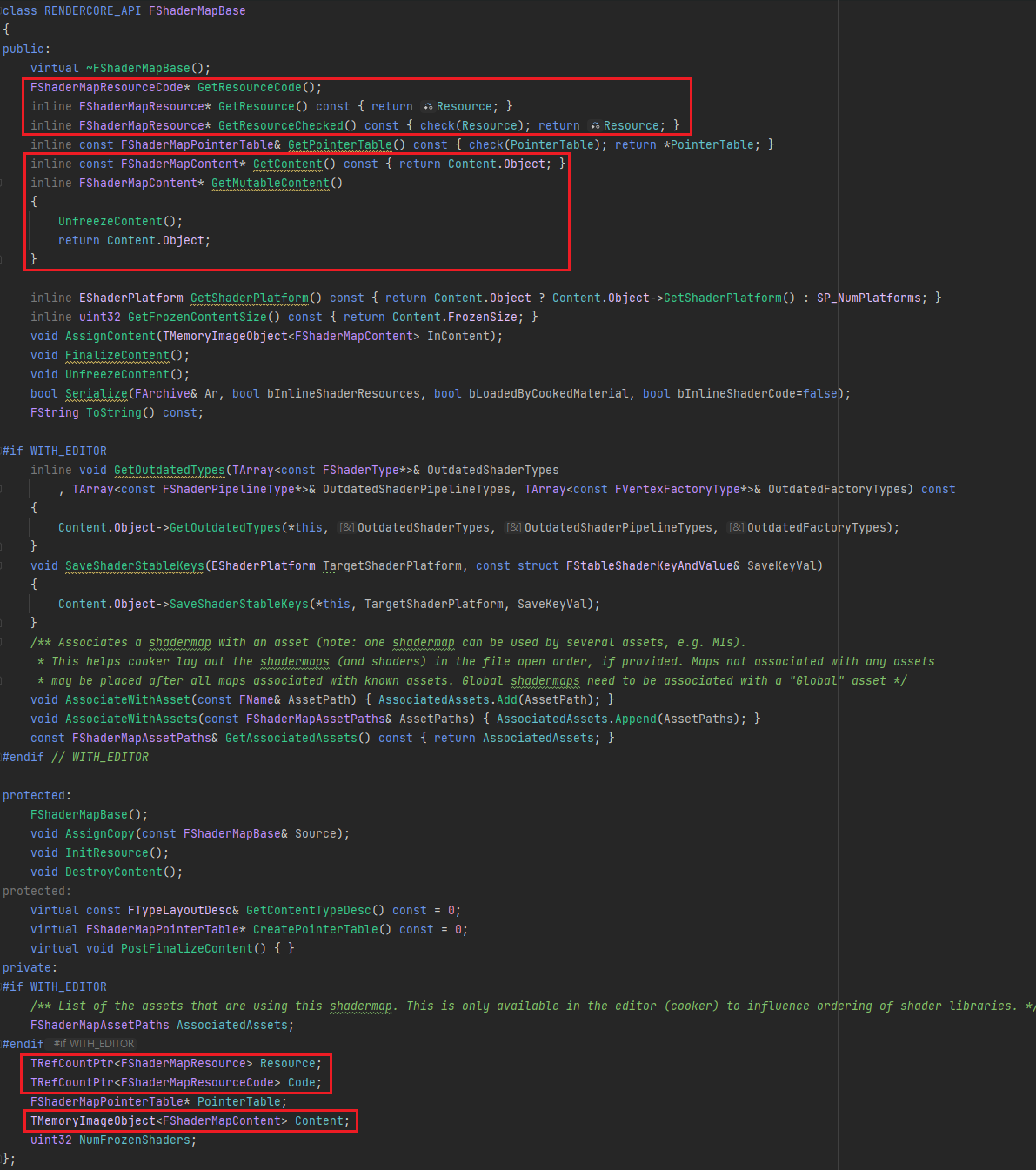Click the AssignCopy function name
Viewport: 1036px width, 1170px height.
click(100, 833)
